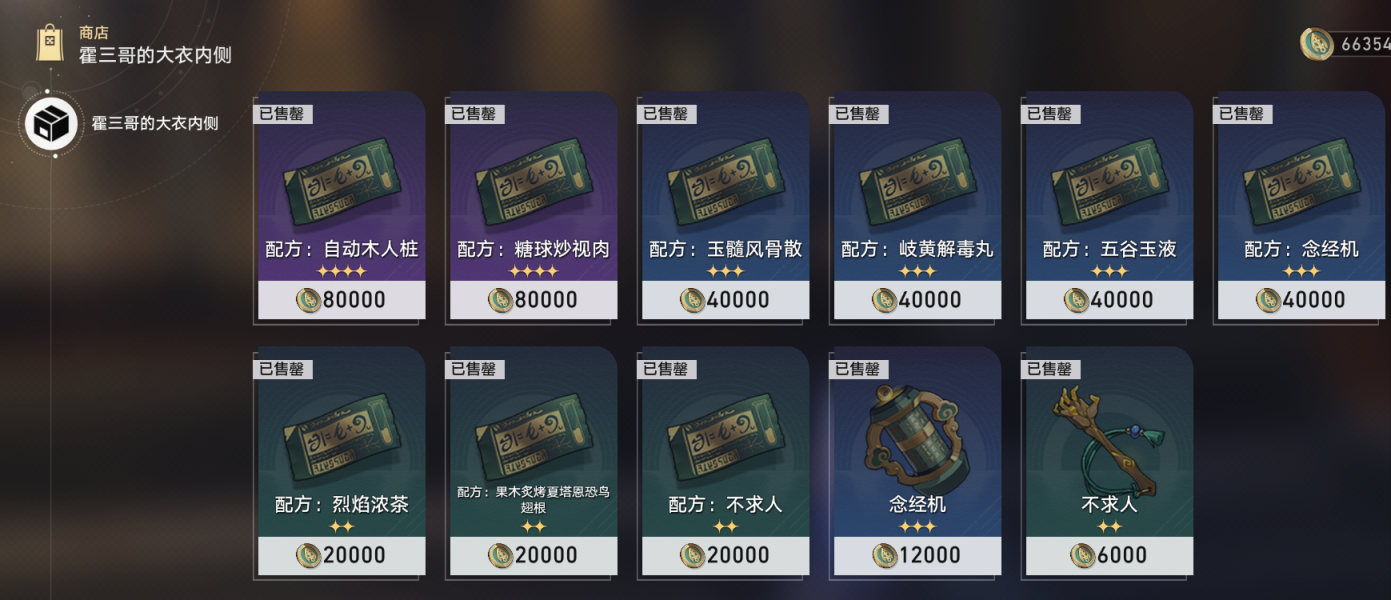1391x600 pixels.
Task: Click the 配方：玉髓风骨散 card title
Action: pos(726,249)
